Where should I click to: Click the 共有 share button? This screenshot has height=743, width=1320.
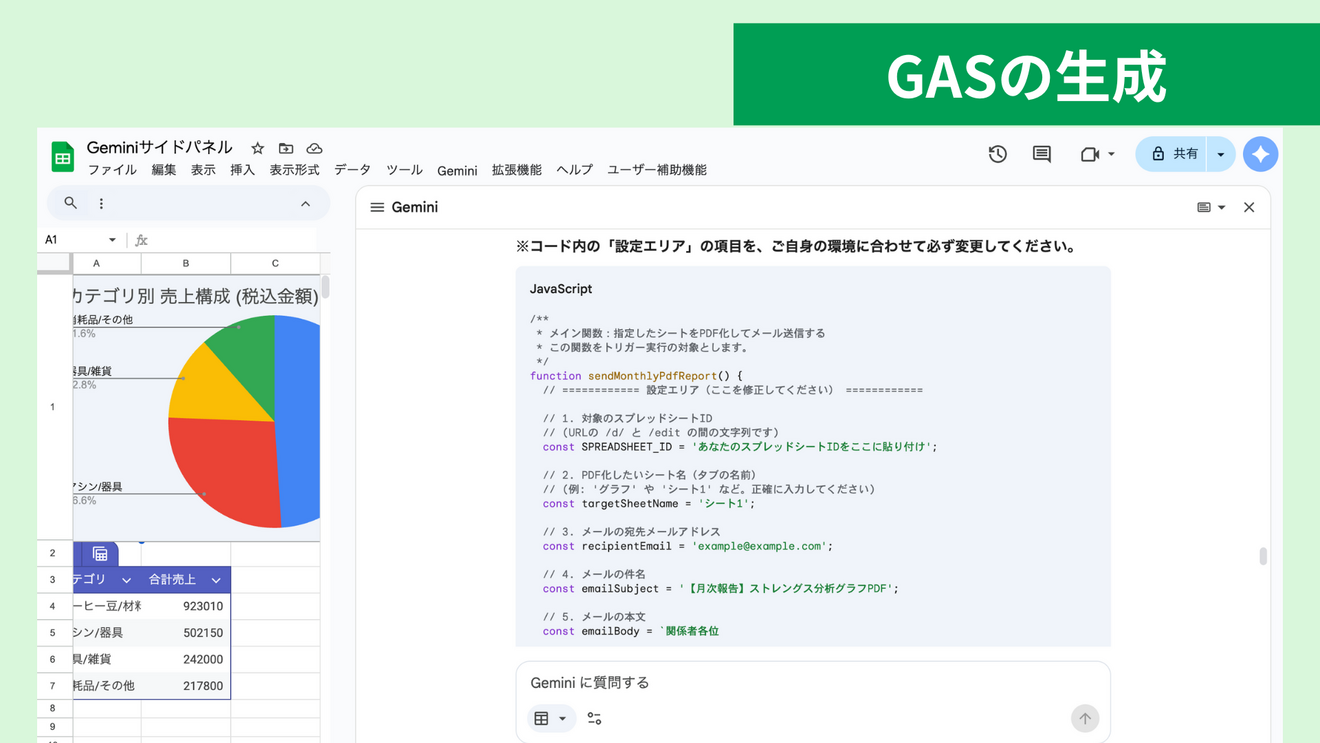tap(1172, 154)
